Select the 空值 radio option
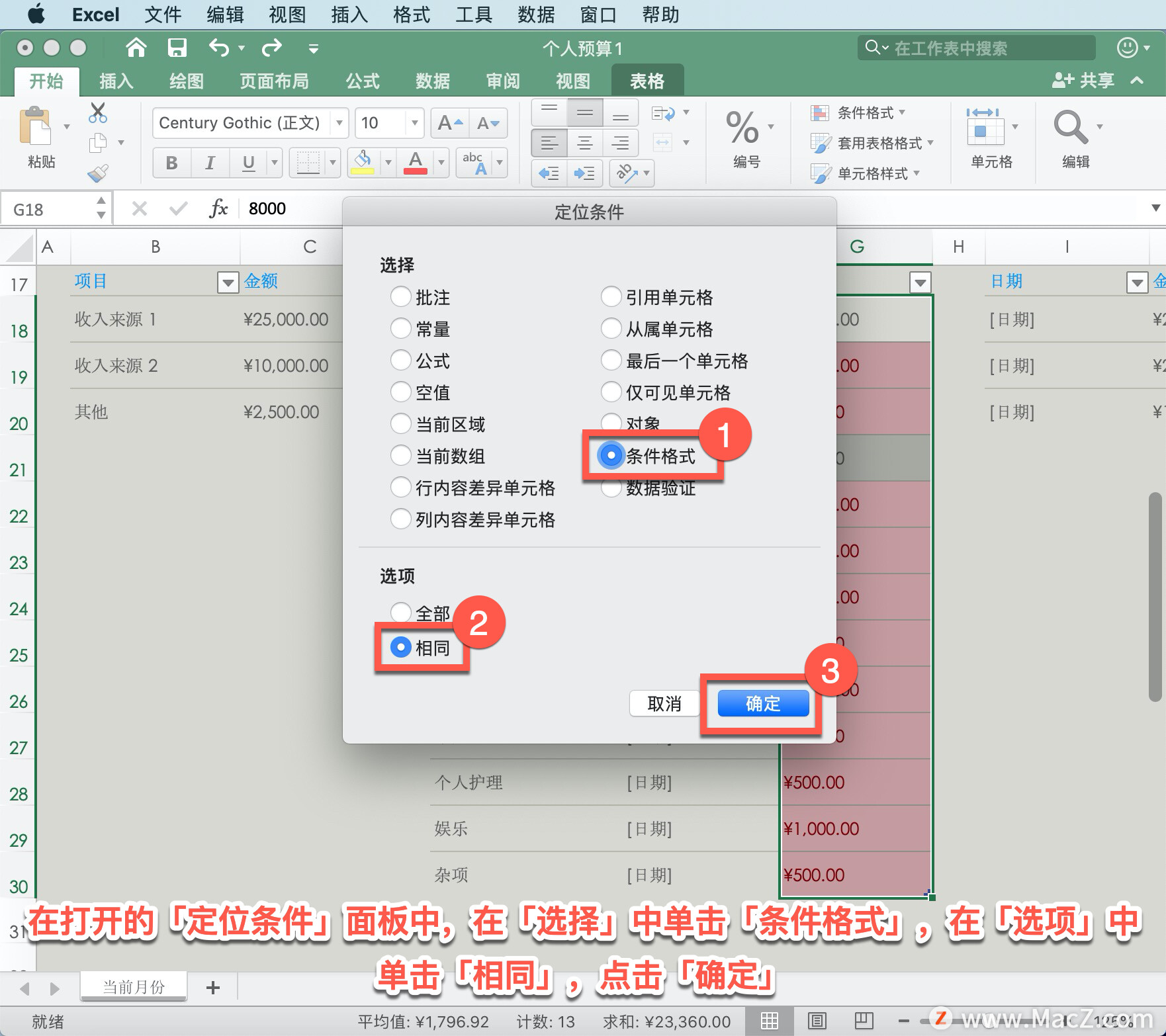The width and height of the screenshot is (1166, 1036). [401, 392]
